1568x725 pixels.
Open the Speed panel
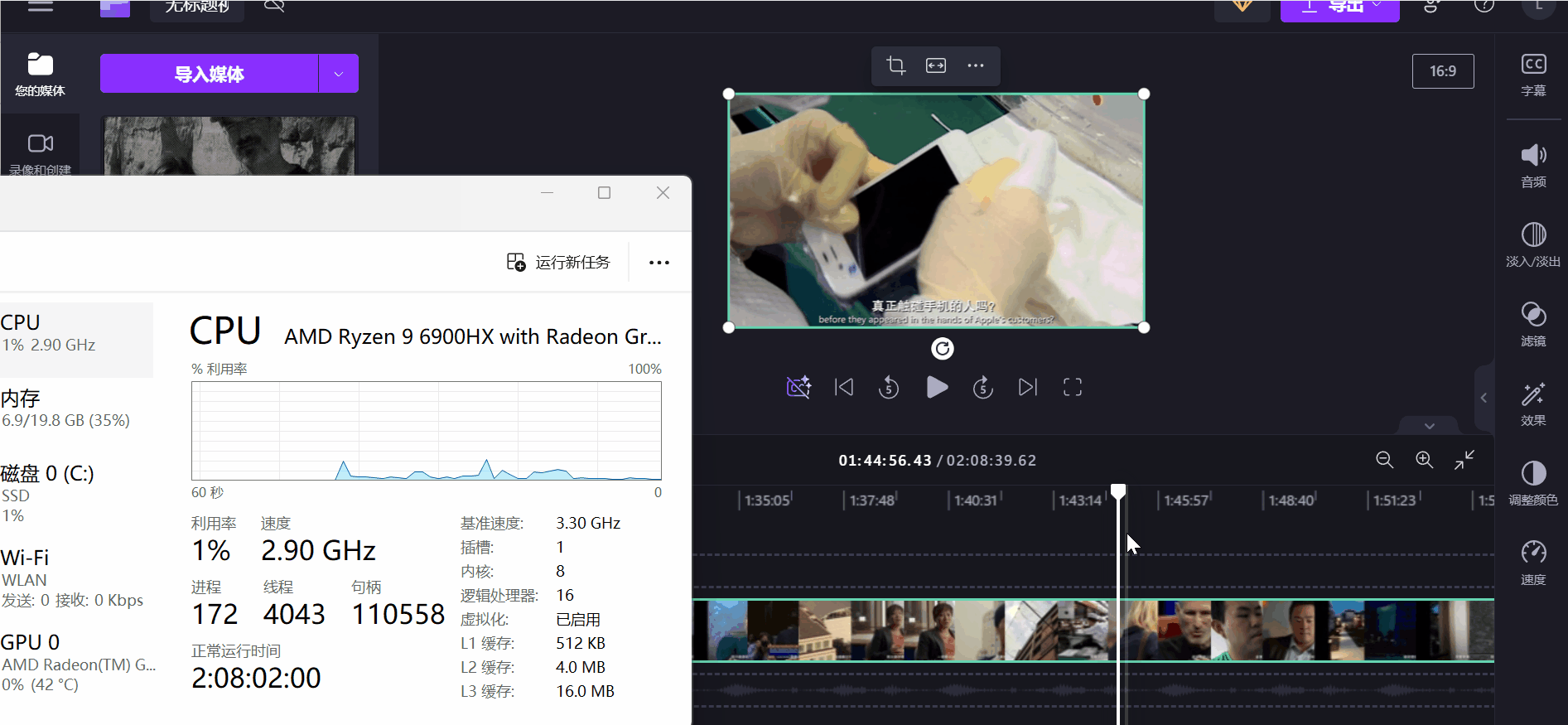point(1533,563)
